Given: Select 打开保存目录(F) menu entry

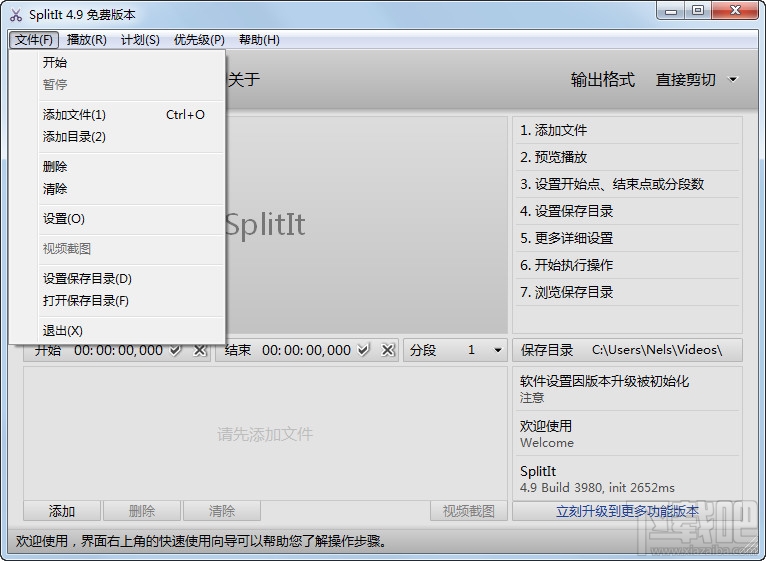Looking at the screenshot, I should 131,301.
